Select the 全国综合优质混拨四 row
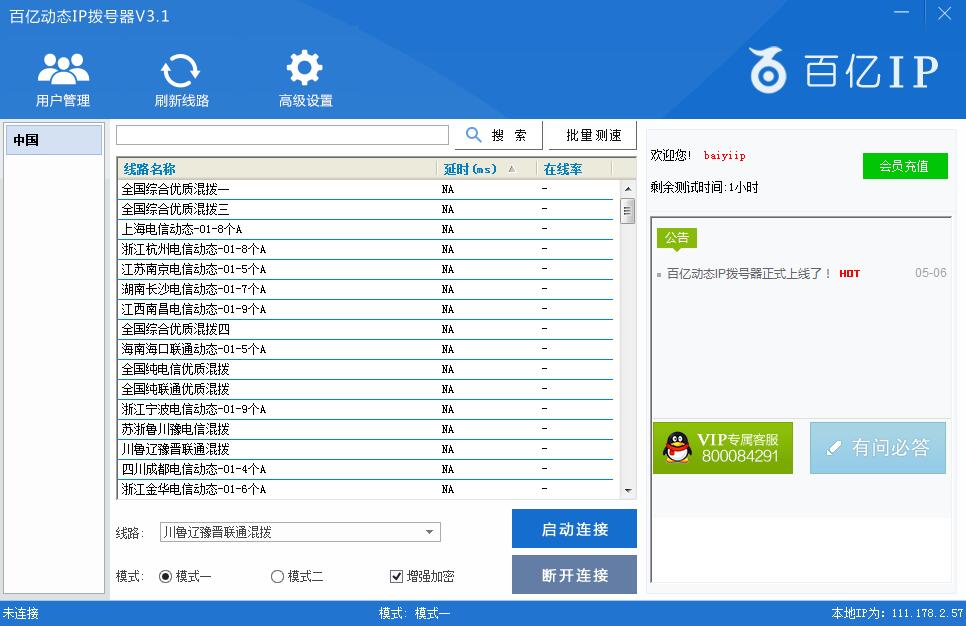Viewport: 966px width, 626px height. point(365,329)
